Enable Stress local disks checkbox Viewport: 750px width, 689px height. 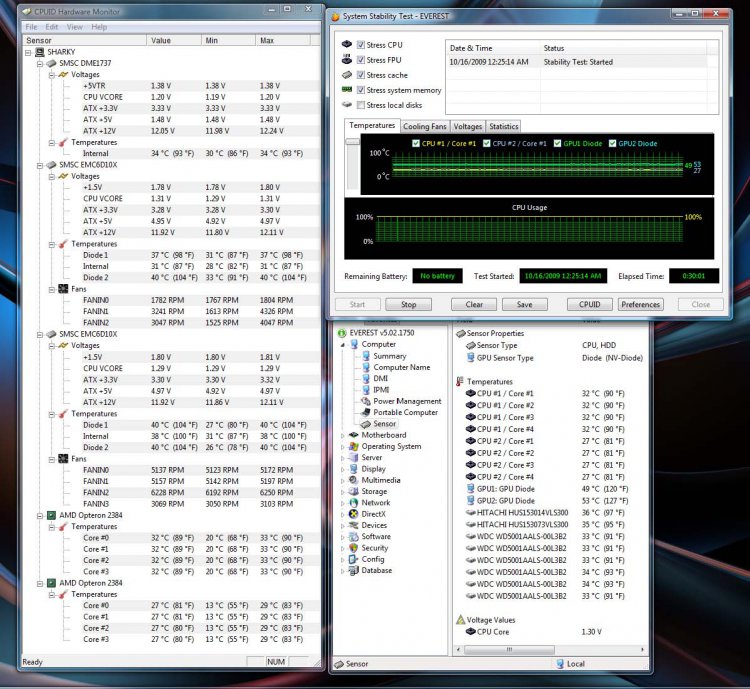click(361, 105)
